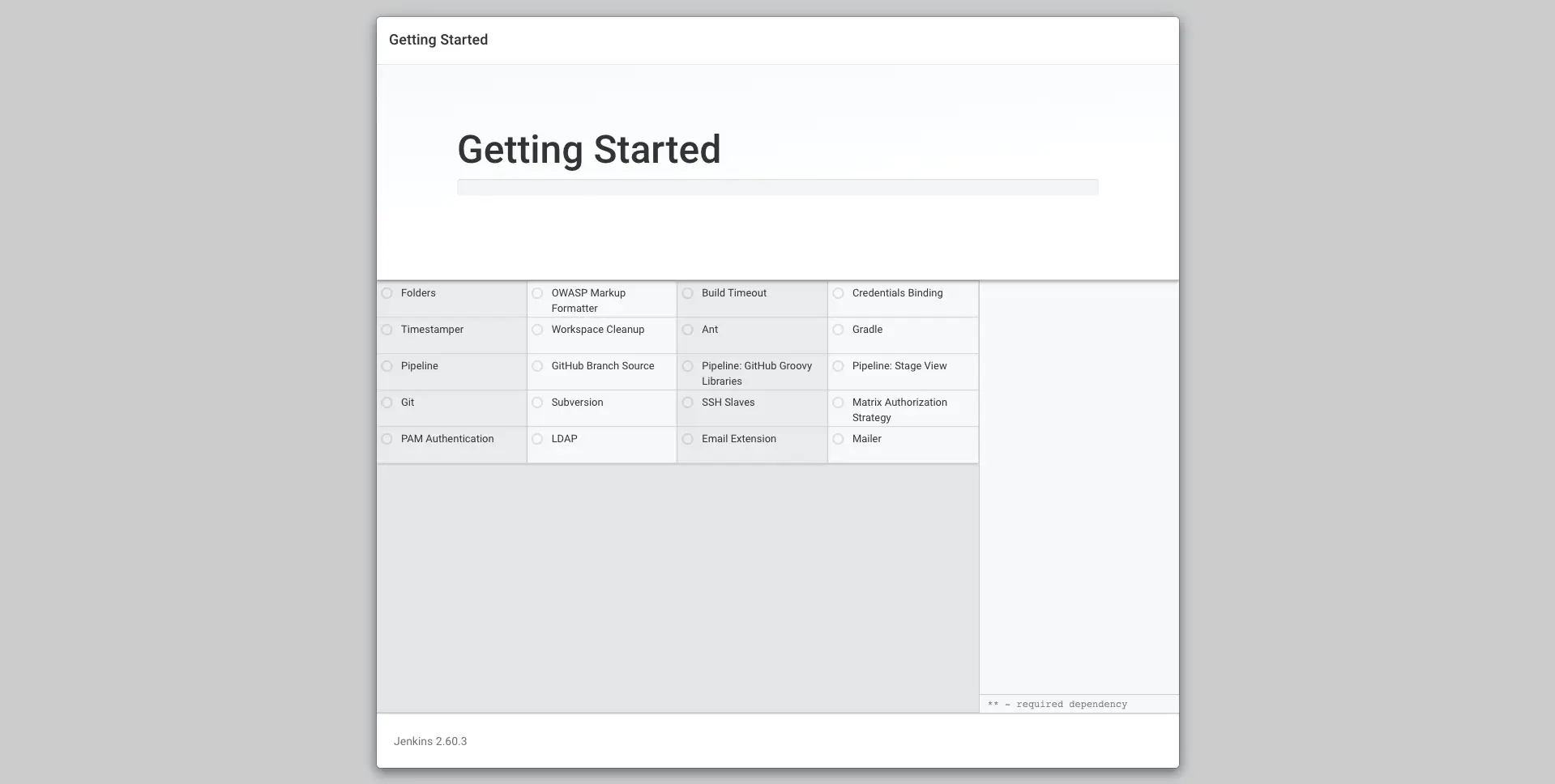Click the status circle beside PAM Authentication

tap(387, 439)
